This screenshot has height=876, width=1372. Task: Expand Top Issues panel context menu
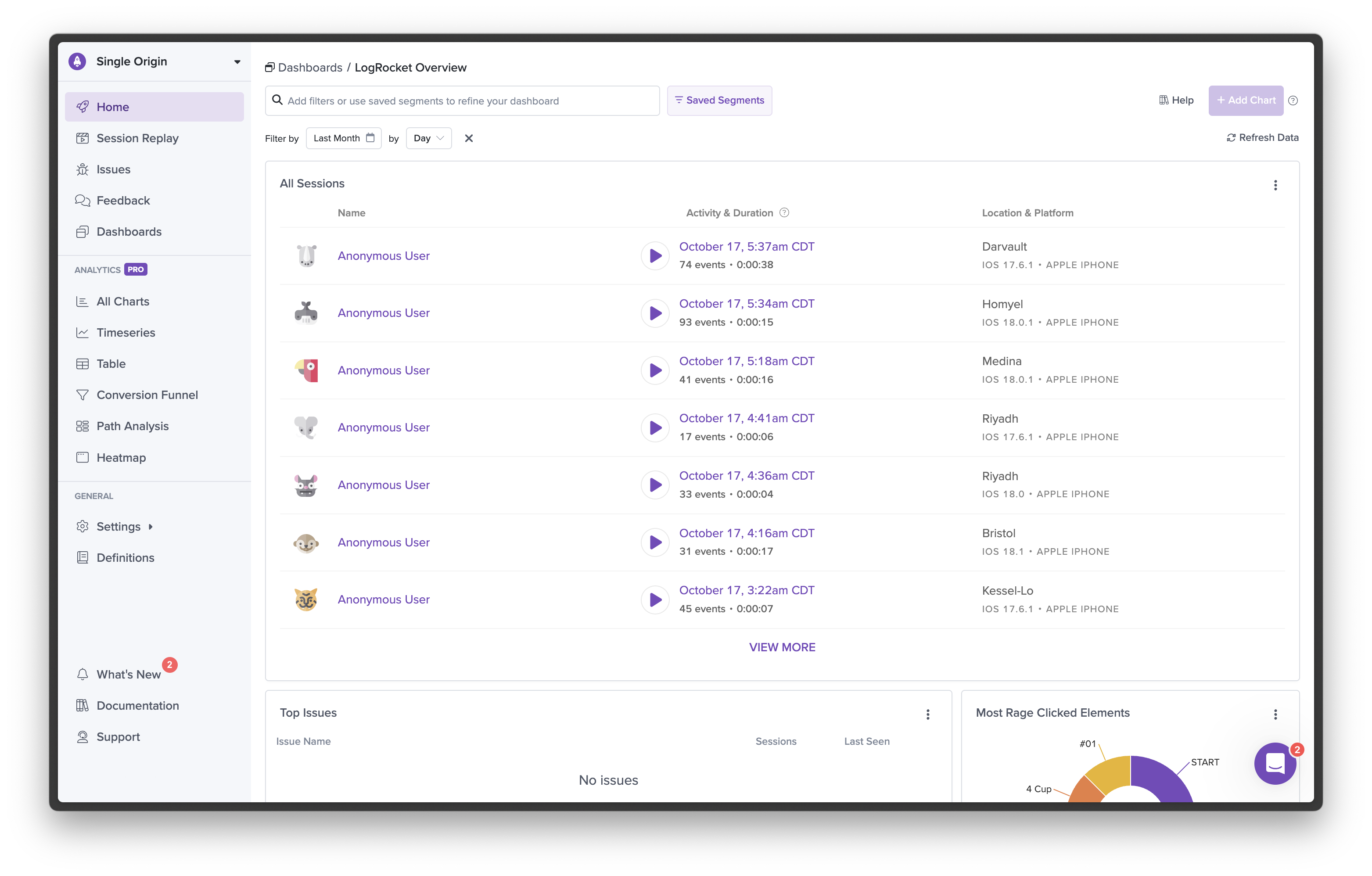[x=928, y=713]
